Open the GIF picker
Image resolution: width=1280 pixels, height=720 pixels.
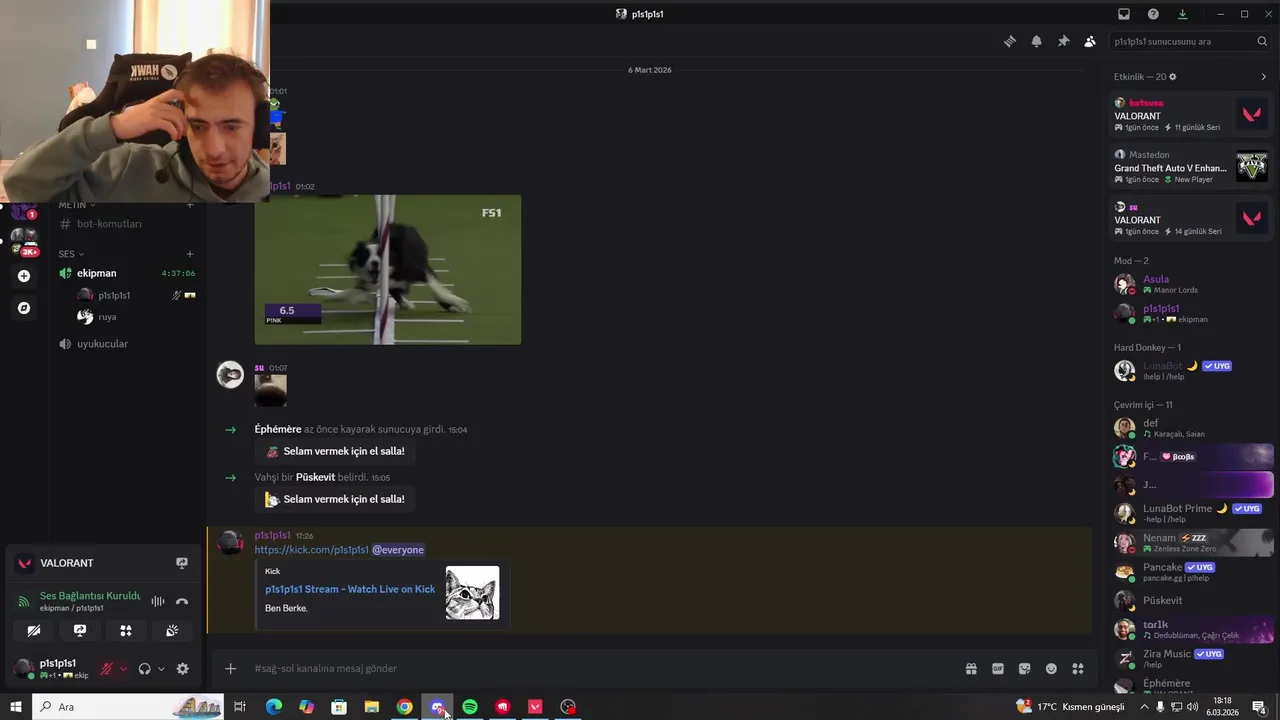coord(997,668)
